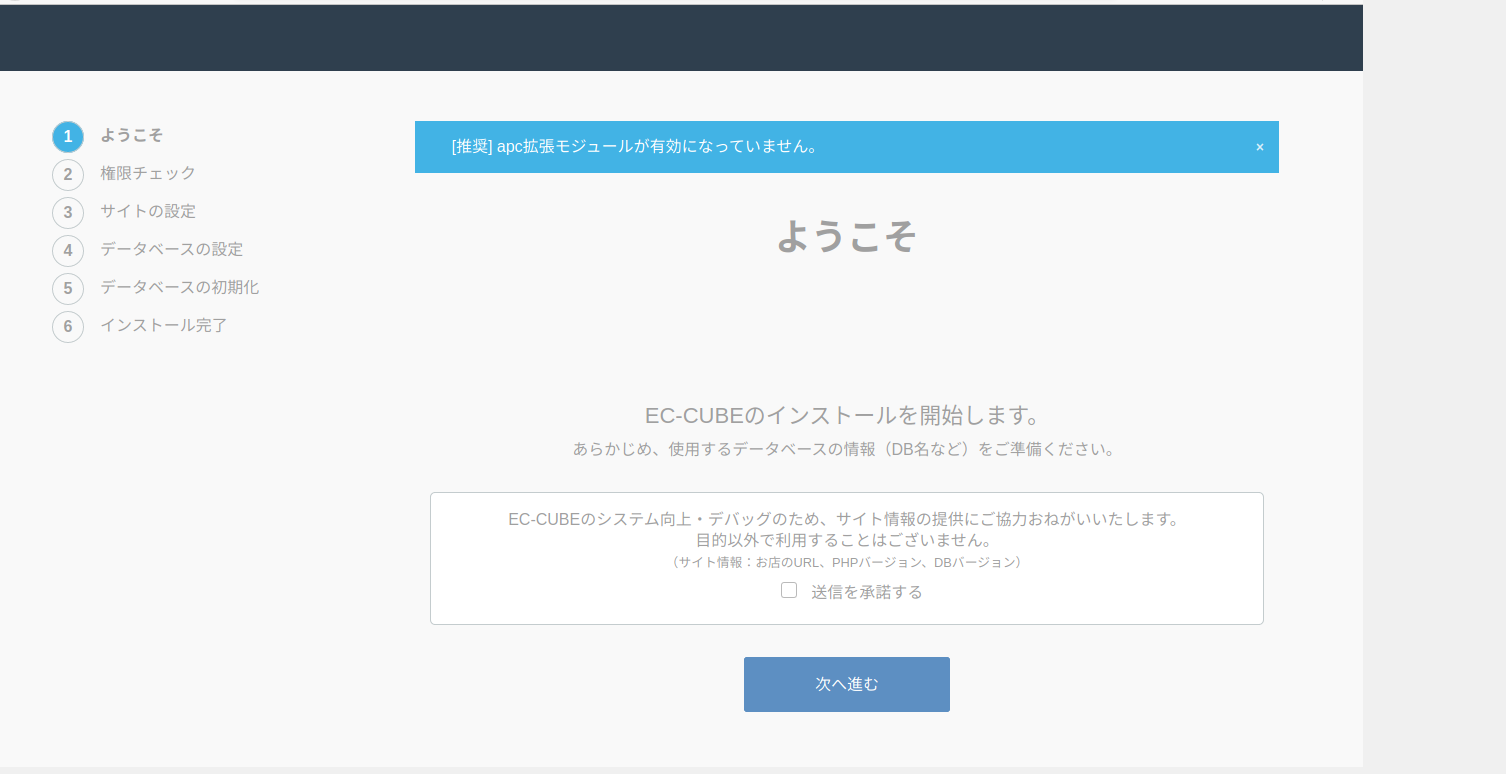Click the site information consent box
Image resolution: width=1506 pixels, height=774 pixels.
846,558
